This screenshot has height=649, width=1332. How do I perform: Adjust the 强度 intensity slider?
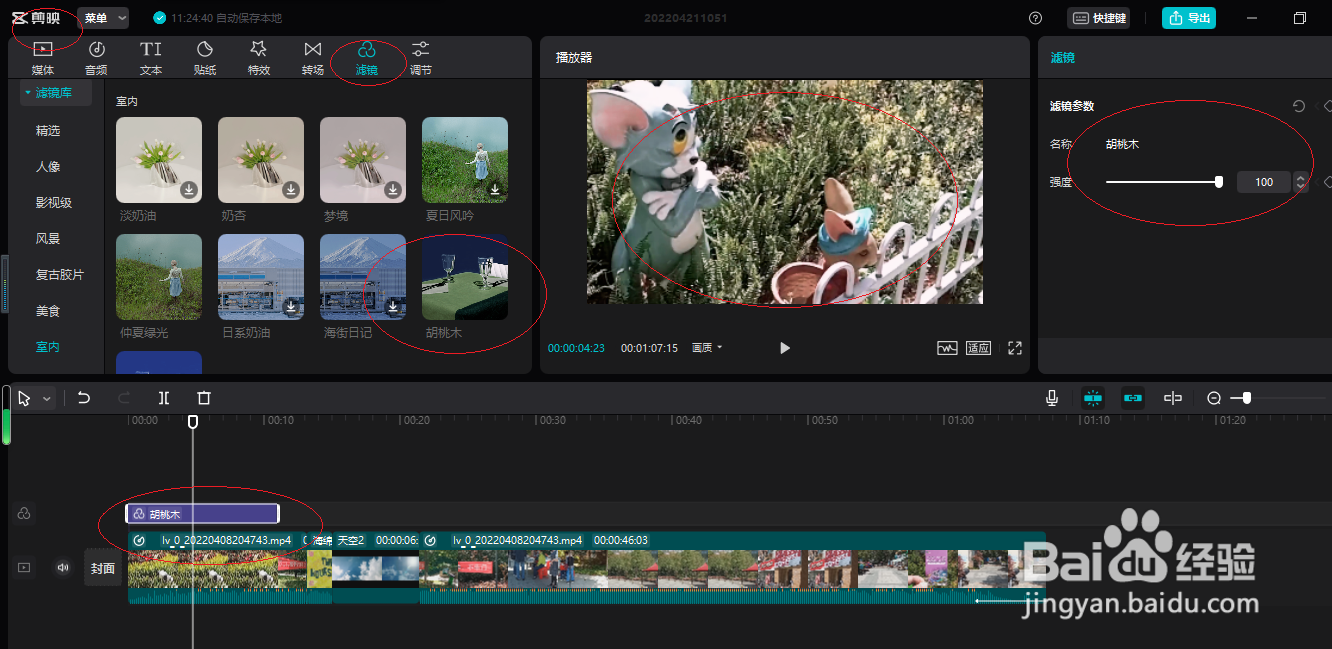click(1162, 182)
